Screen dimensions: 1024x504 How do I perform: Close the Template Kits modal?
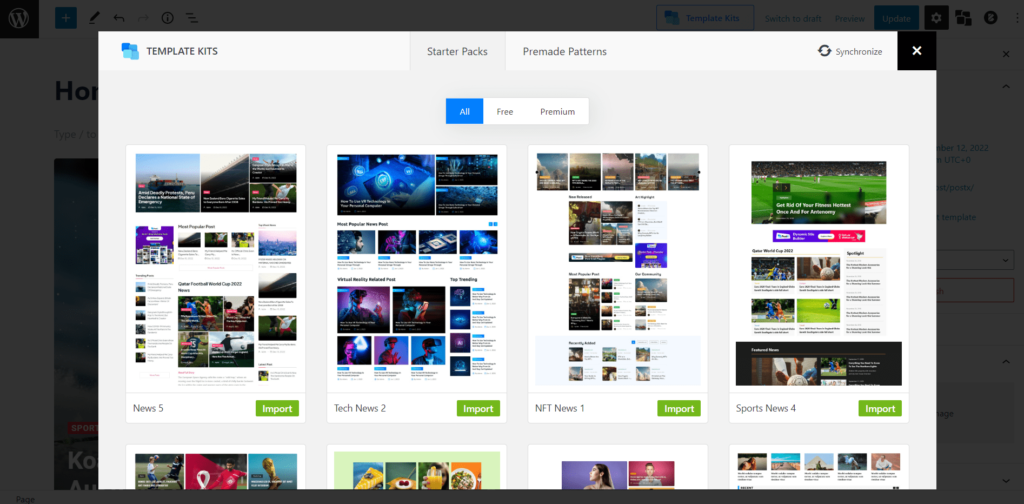point(917,51)
